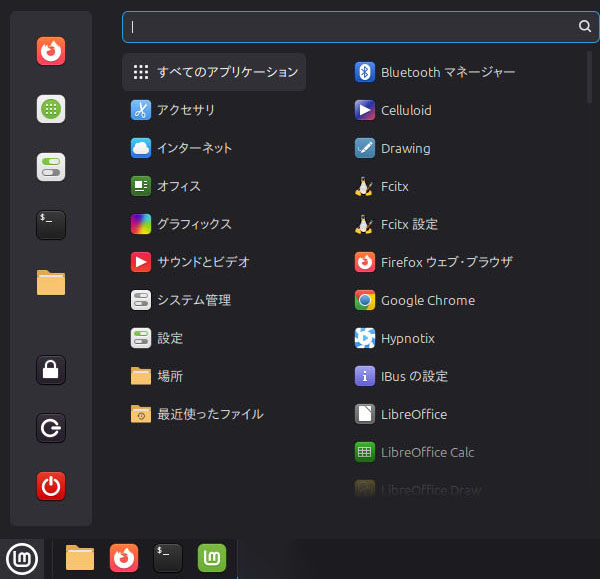Viewport: 600px width, 579px height.
Task: Launch the Terminal from the favorites sidebar
Action: 51,225
